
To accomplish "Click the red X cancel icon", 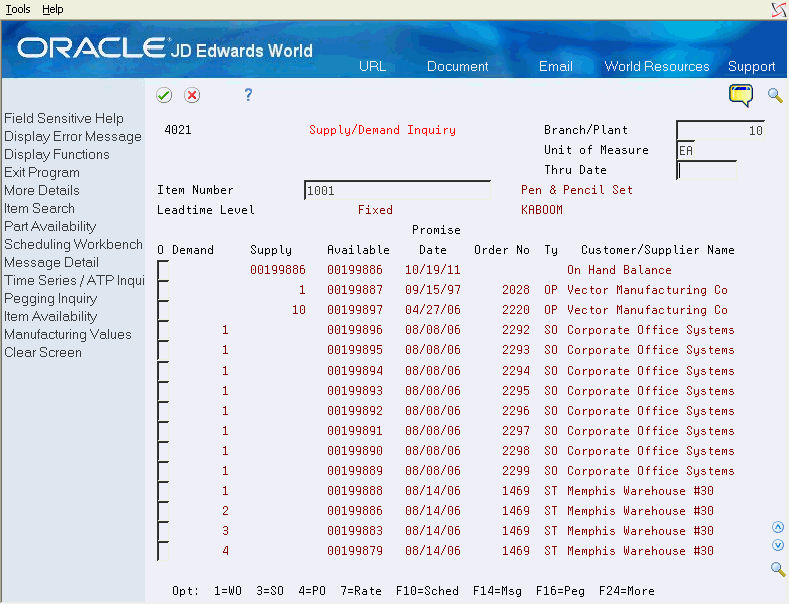I will point(192,95).
